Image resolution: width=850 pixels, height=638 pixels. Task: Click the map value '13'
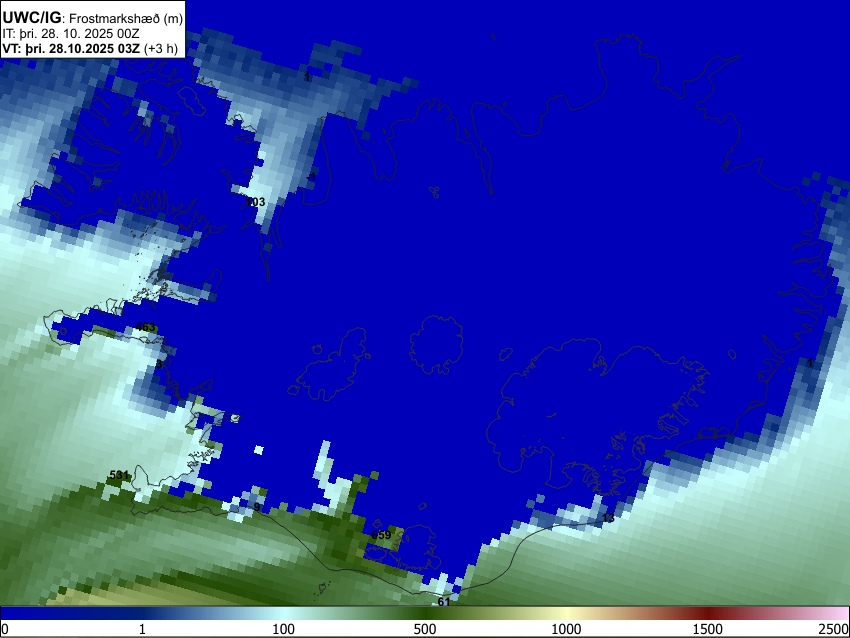click(x=608, y=518)
